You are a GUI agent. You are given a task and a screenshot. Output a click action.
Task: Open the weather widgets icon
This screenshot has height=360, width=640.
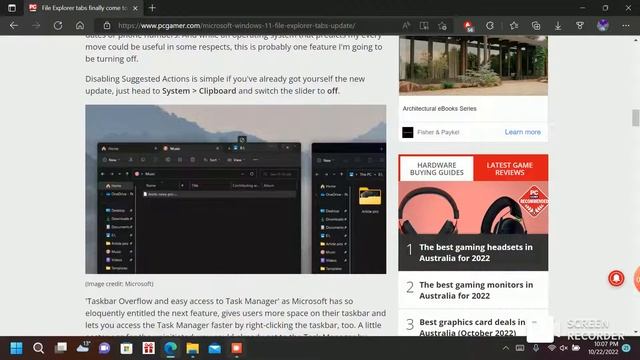[x=82, y=348]
